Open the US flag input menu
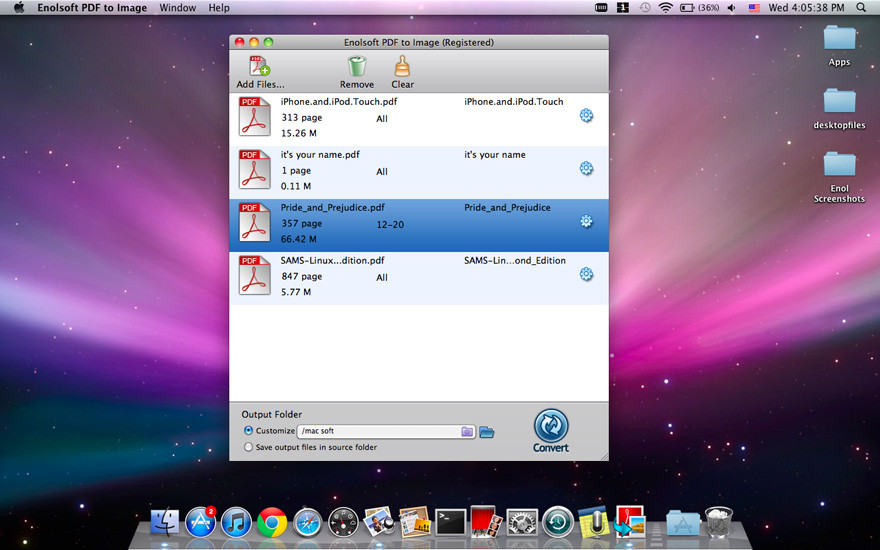Image resolution: width=880 pixels, height=550 pixels. point(754,8)
